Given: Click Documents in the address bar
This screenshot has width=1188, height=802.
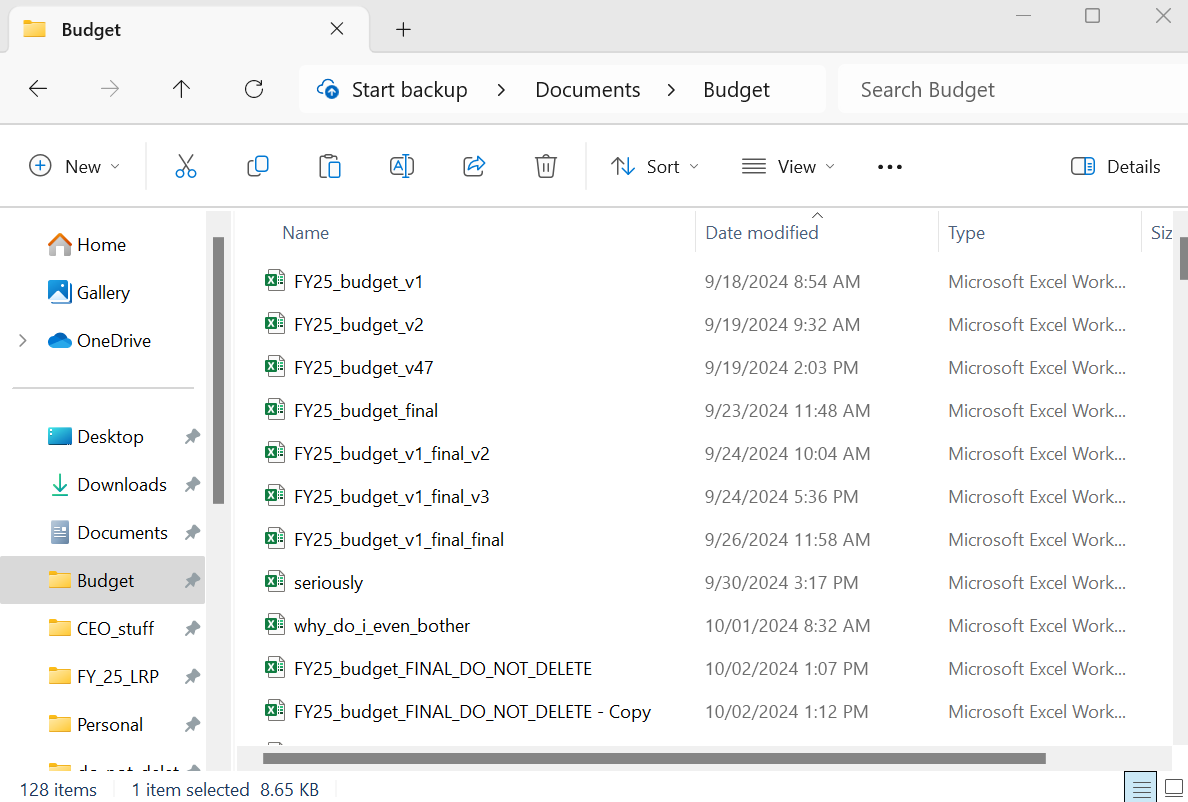Looking at the screenshot, I should pos(587,89).
